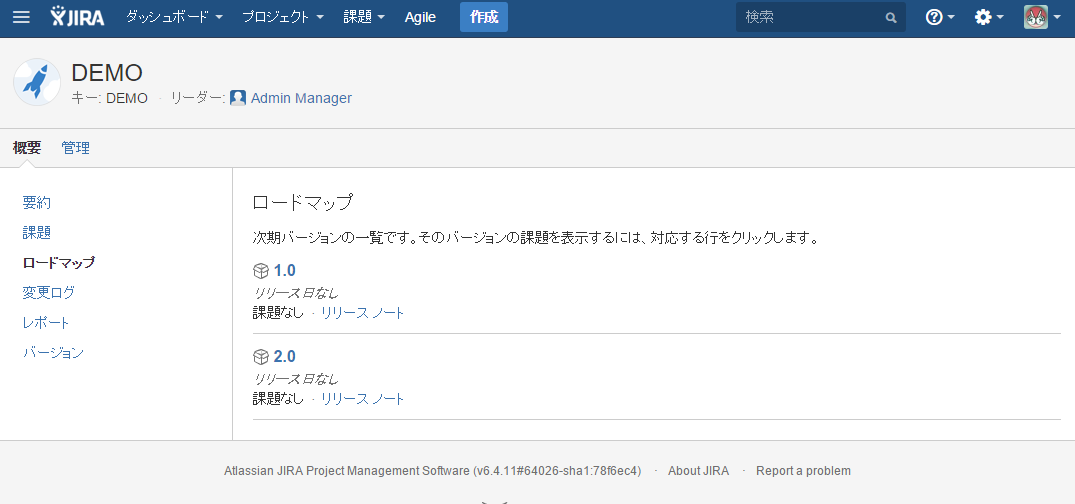Image resolution: width=1075 pixels, height=504 pixels.
Task: Open the Admin Manager profile link
Action: [x=301, y=98]
